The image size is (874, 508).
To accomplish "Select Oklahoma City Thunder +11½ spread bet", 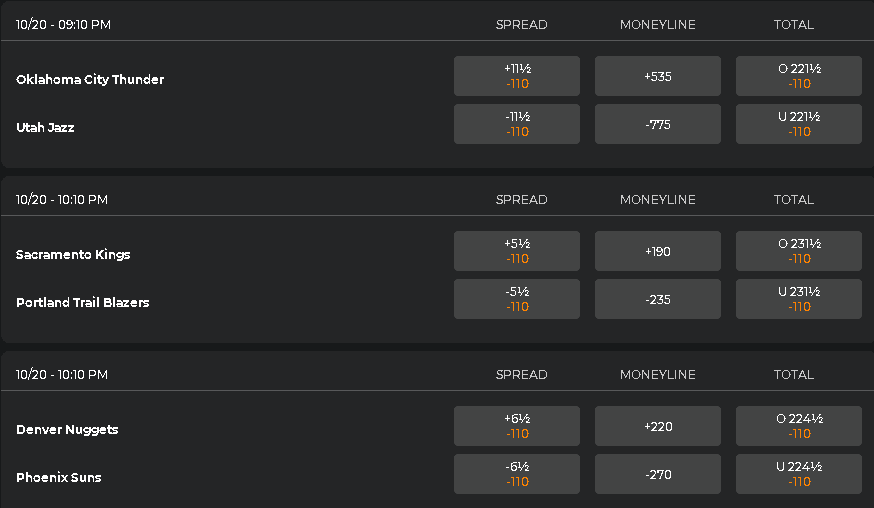I will [x=517, y=76].
